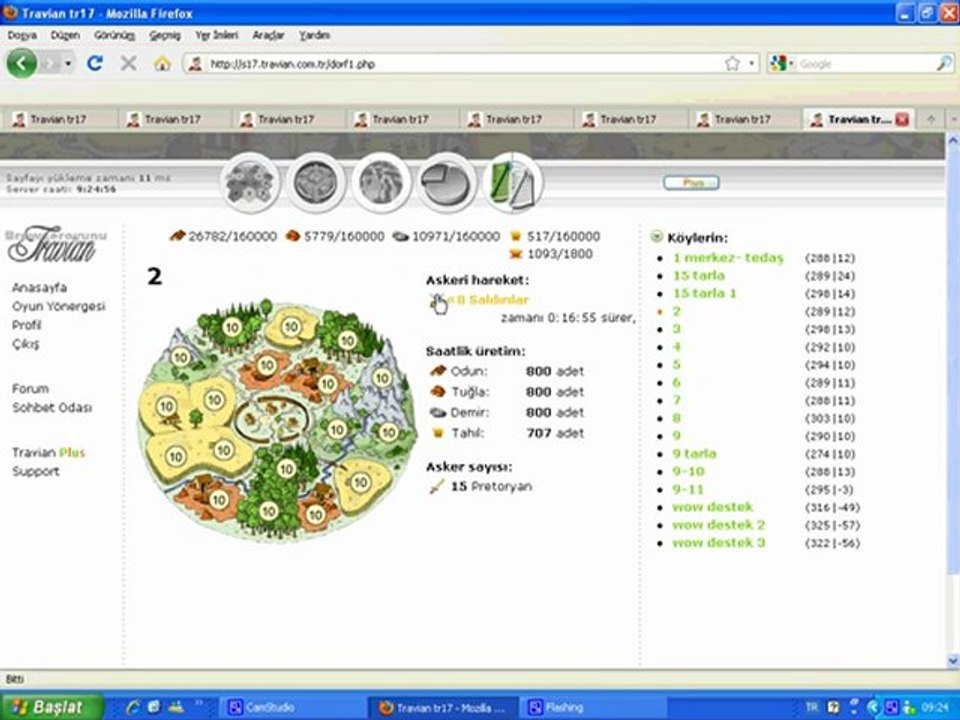
Task: Open the Araçlar menu
Action: pyautogui.click(x=268, y=36)
